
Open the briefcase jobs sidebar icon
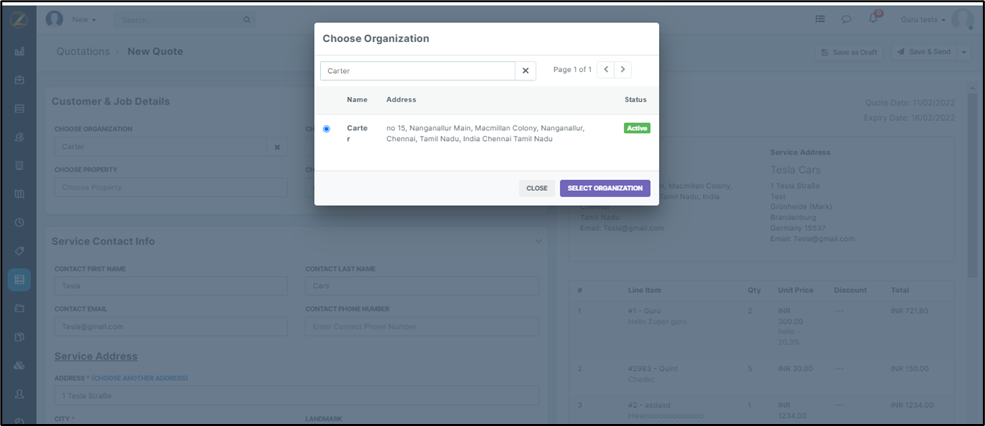(x=19, y=80)
